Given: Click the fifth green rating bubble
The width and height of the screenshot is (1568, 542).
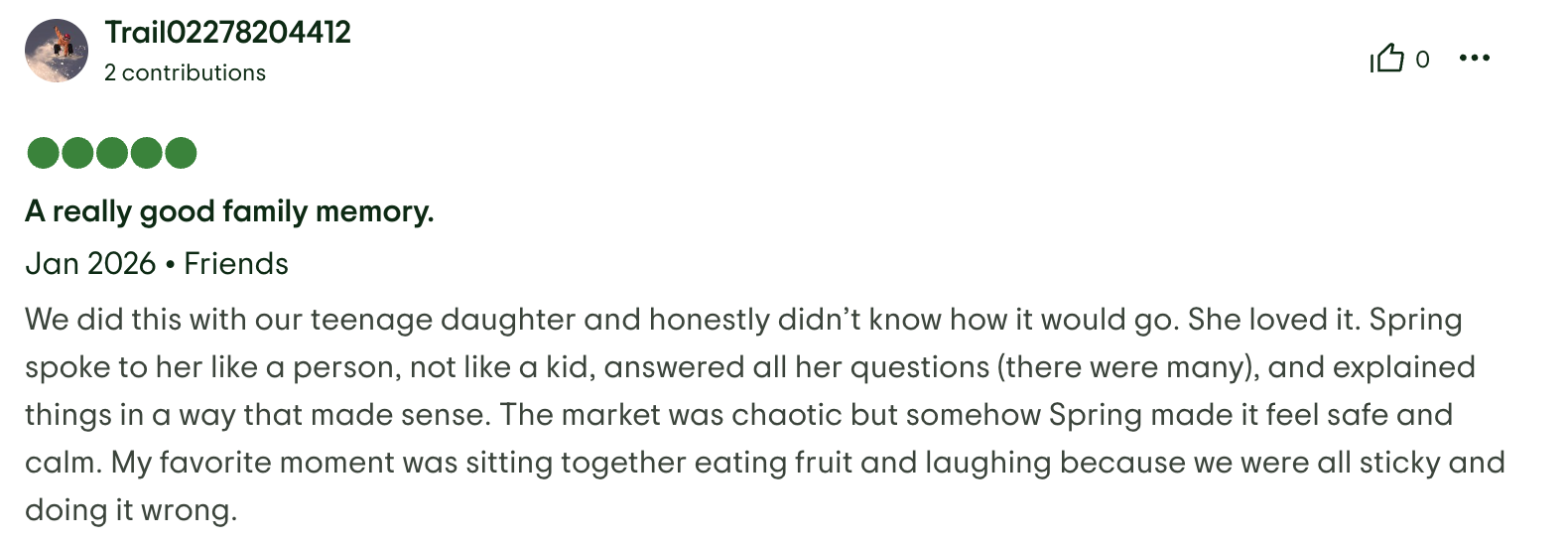Looking at the screenshot, I should pyautogui.click(x=182, y=153).
